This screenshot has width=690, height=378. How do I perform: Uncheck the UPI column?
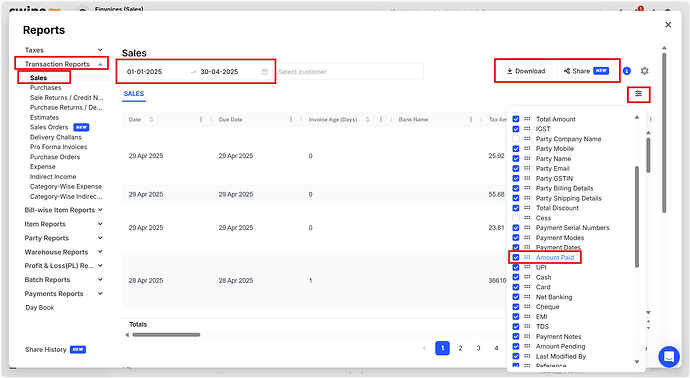coord(516,267)
